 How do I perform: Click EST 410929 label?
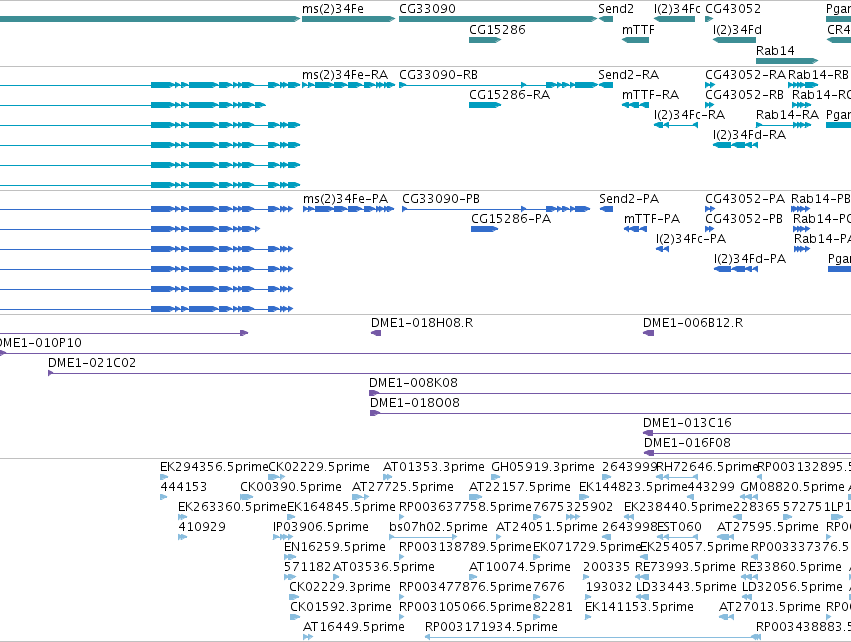coord(202,526)
